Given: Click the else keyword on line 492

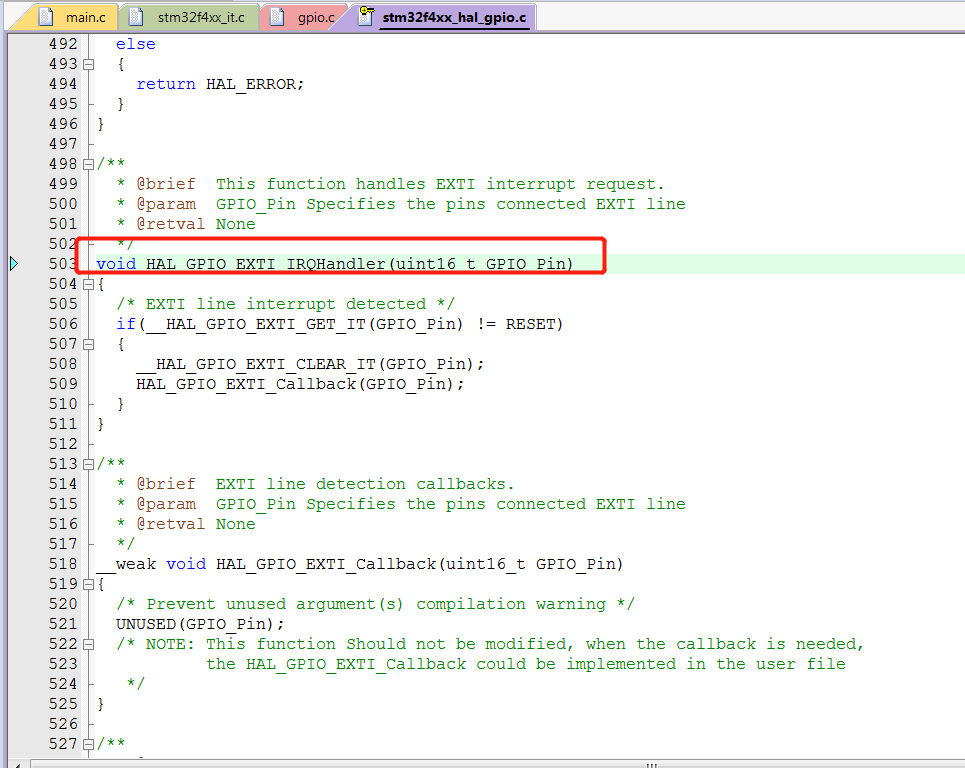Looking at the screenshot, I should point(136,44).
